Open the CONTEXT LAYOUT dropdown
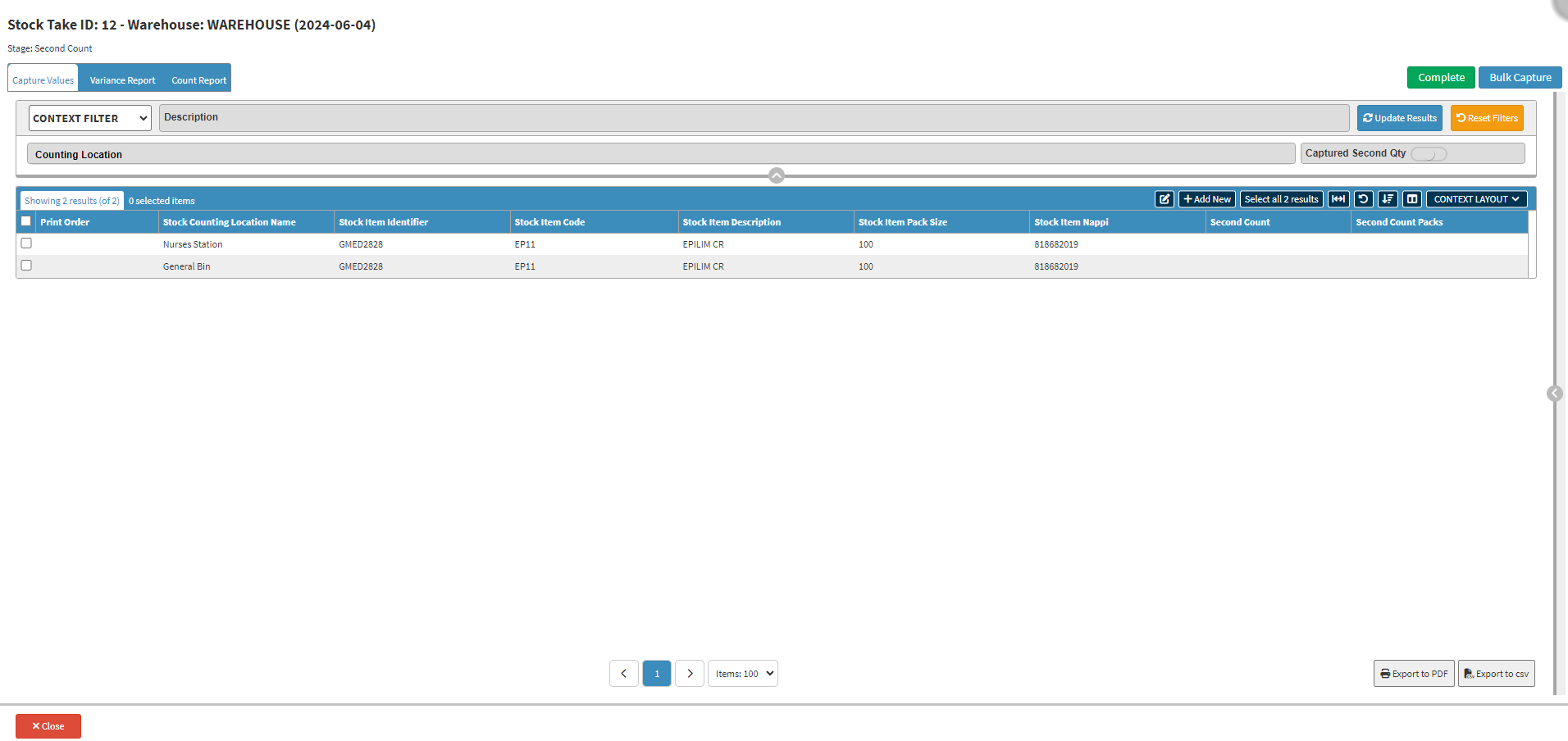Image resolution: width=1568 pixels, height=741 pixels. [1475, 199]
